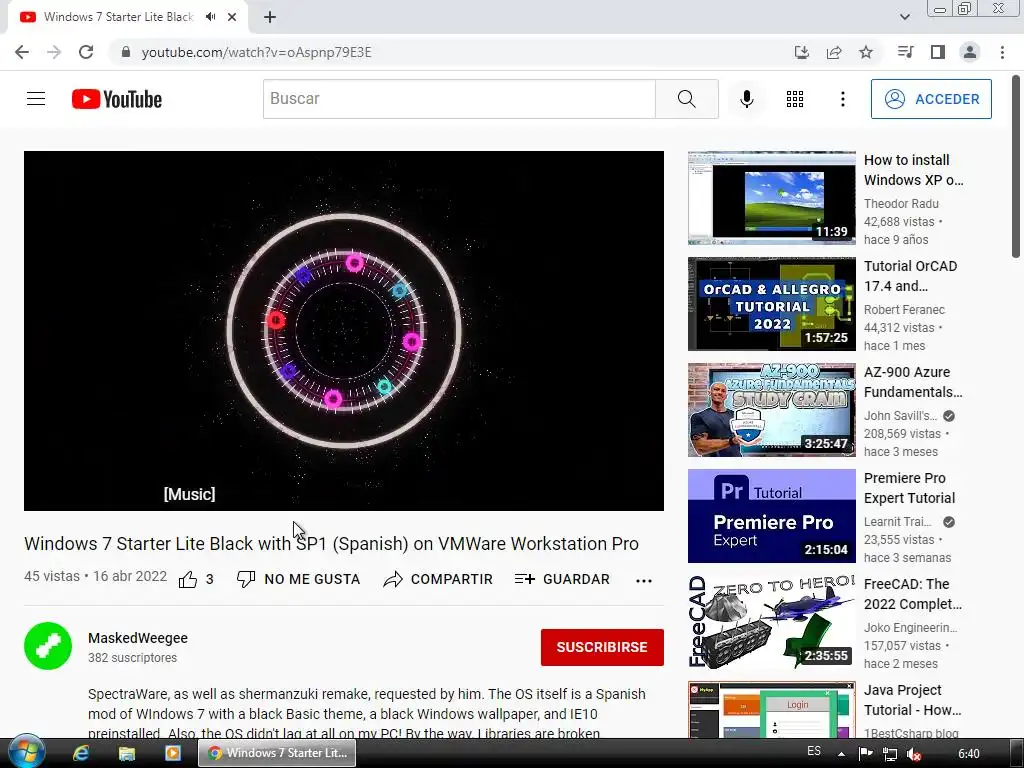
Task: Open the YouTube apps grid
Action: 795,99
